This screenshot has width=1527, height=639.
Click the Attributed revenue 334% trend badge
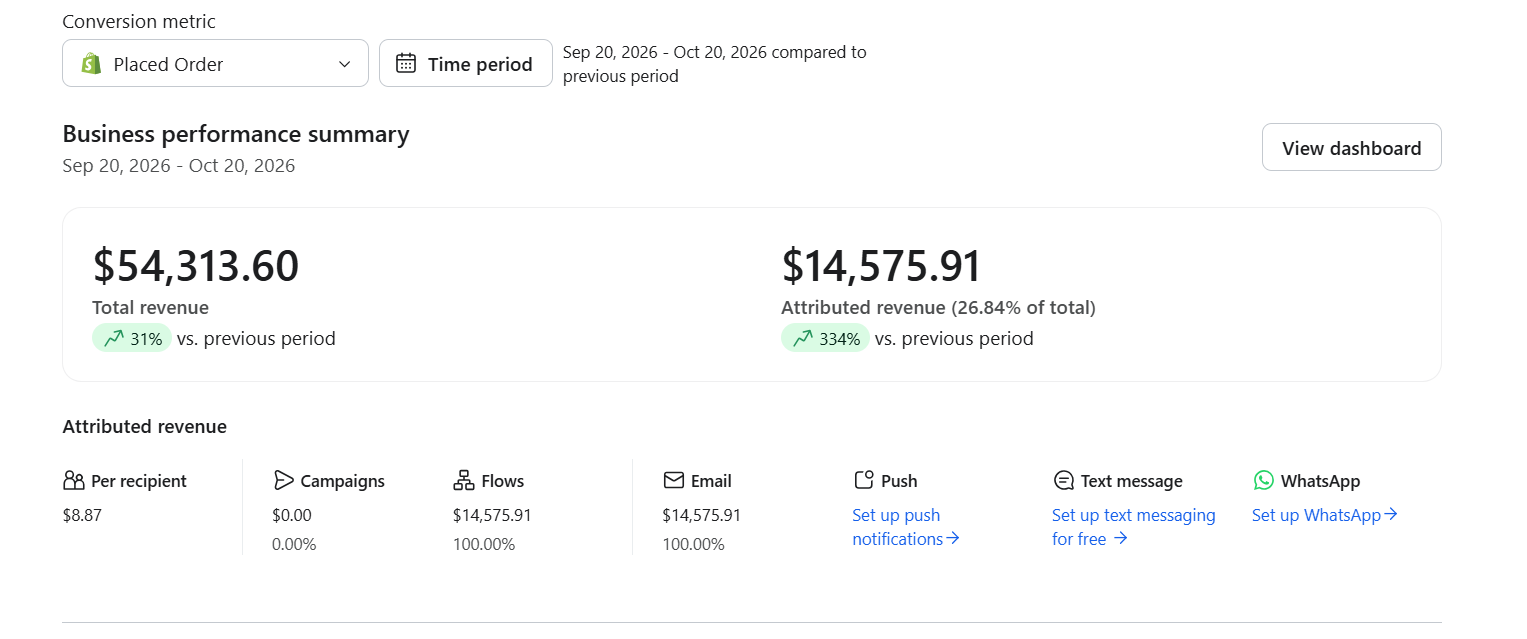coord(825,339)
